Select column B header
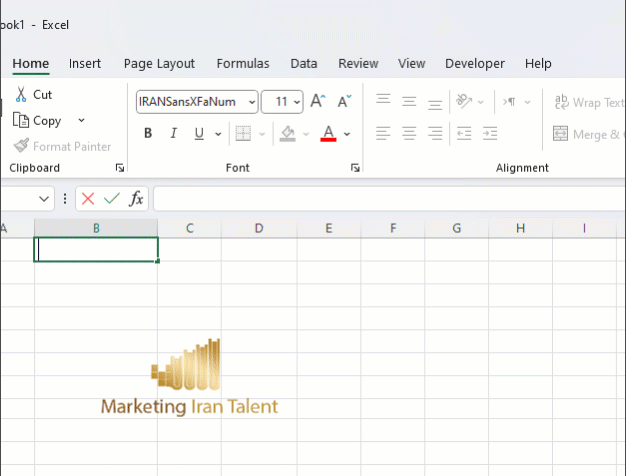This screenshot has width=626, height=476. tap(96, 228)
